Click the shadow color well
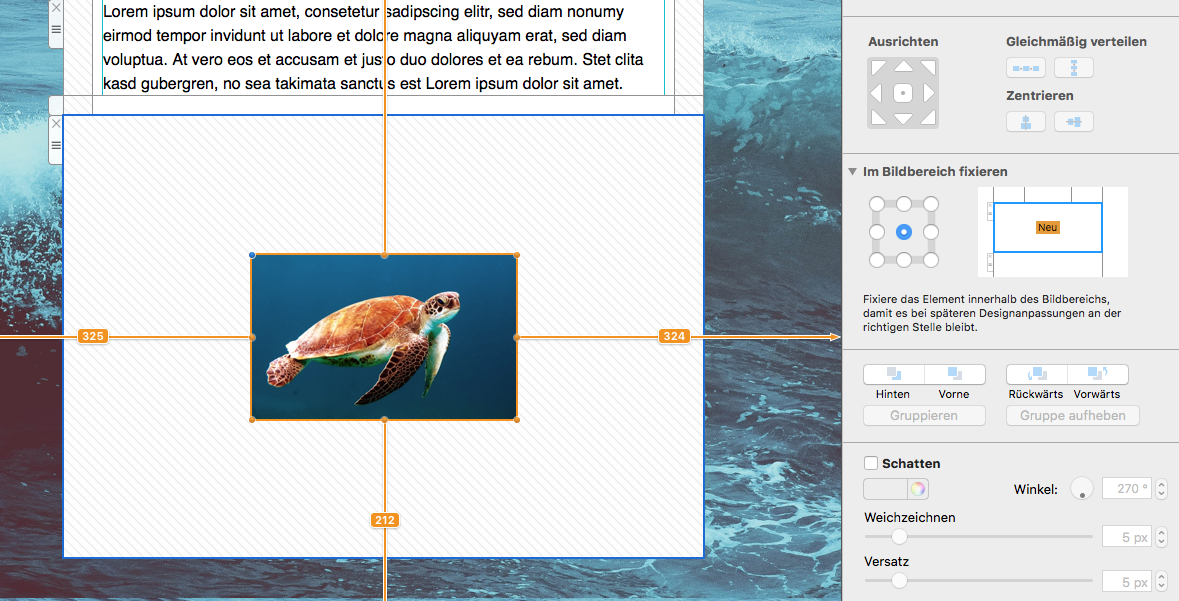 pyautogui.click(x=886, y=489)
